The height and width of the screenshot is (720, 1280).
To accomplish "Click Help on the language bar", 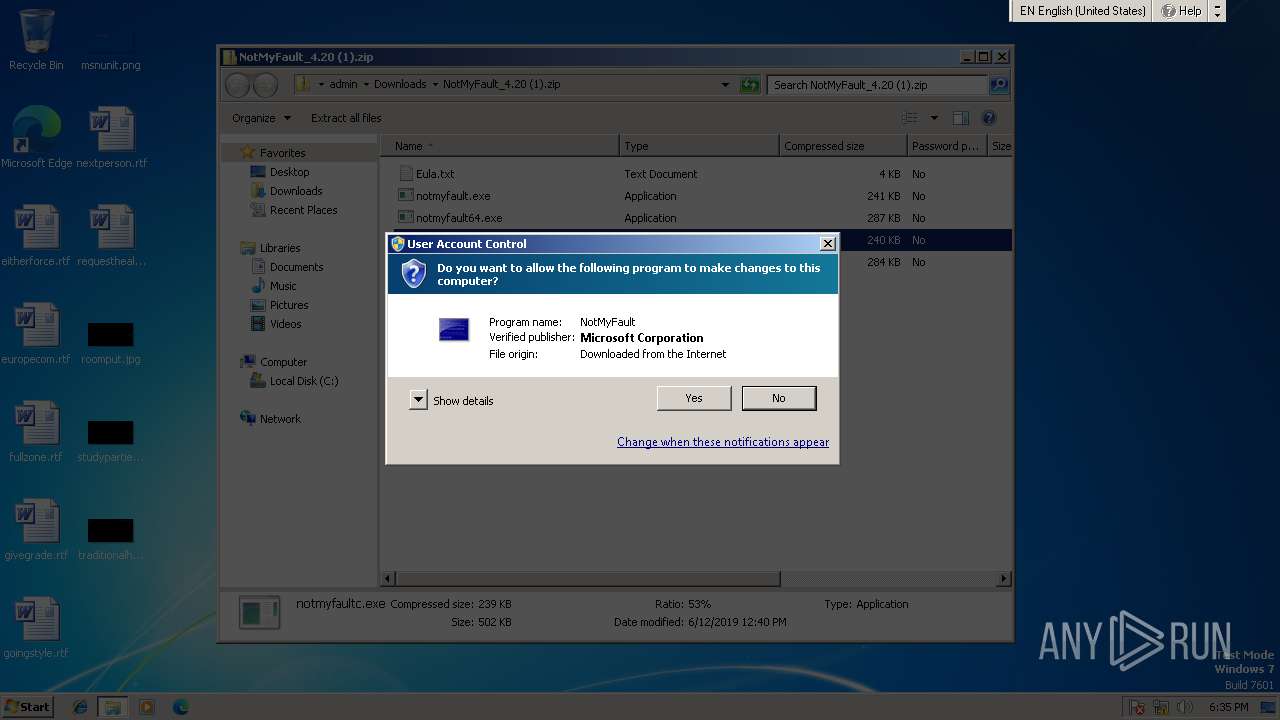I will (x=1181, y=11).
